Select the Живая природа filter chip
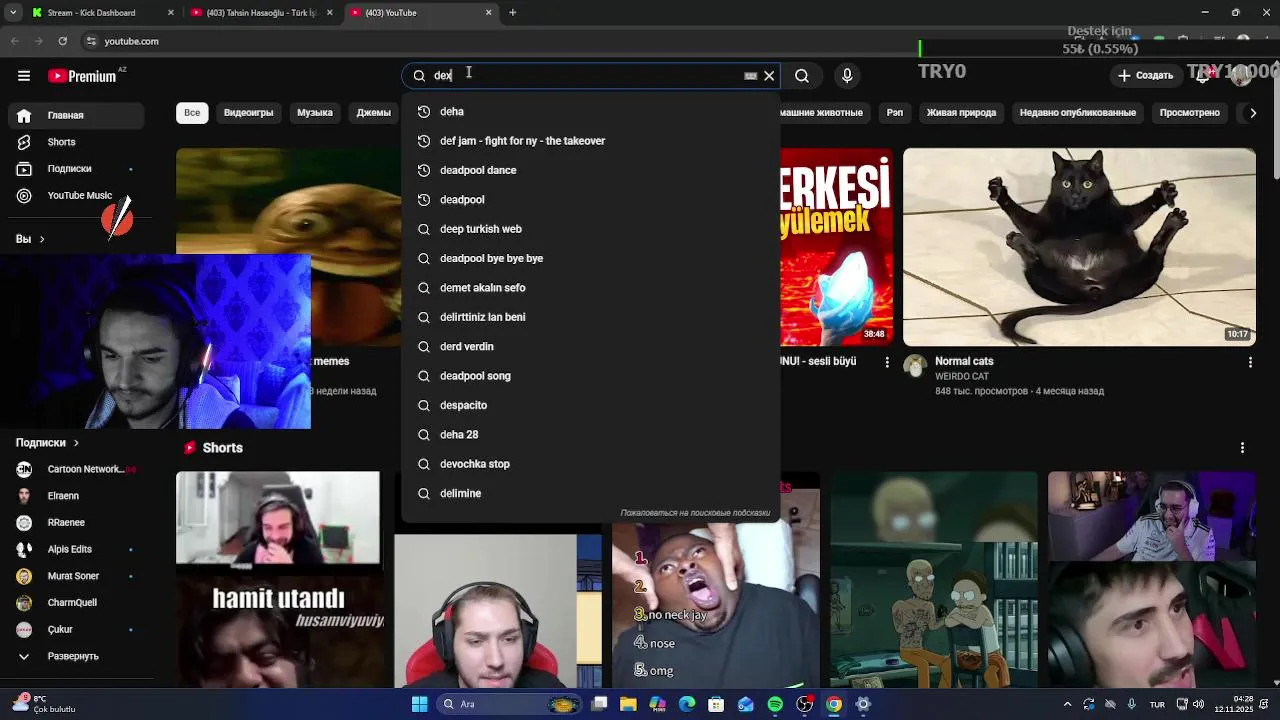This screenshot has height=720, width=1280. [961, 113]
